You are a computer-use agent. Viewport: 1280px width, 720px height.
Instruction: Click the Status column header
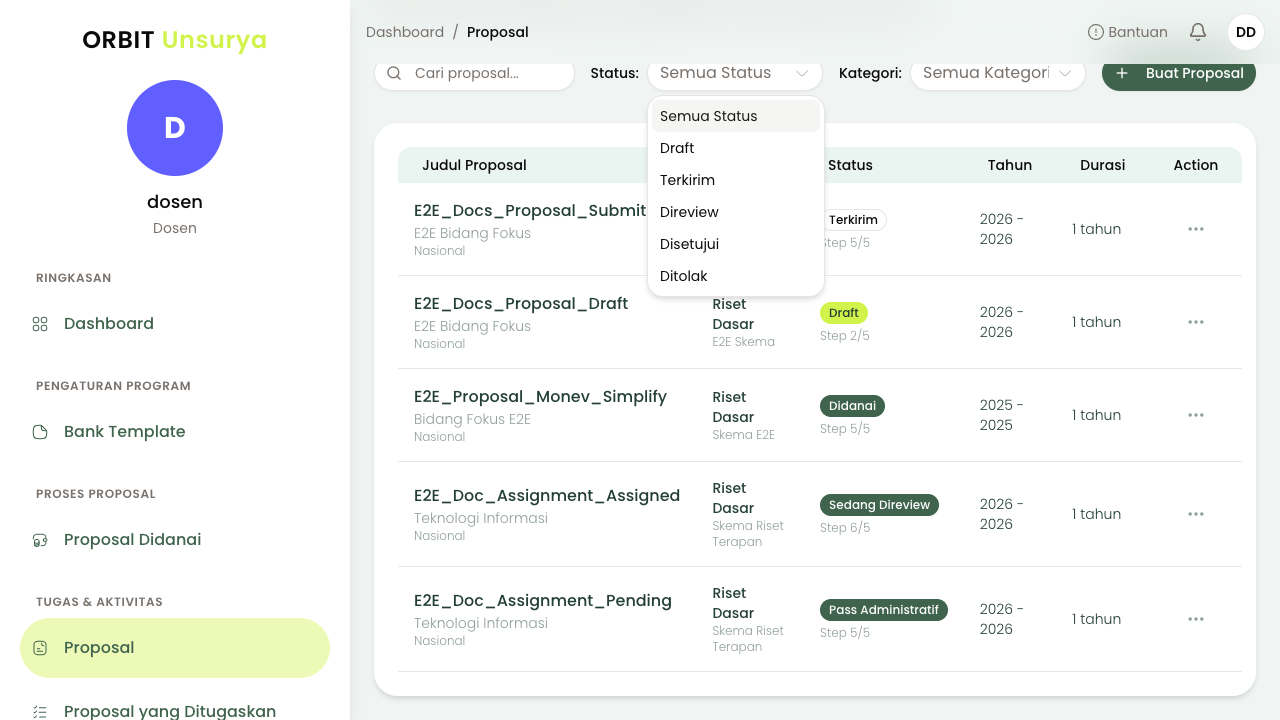pos(850,165)
